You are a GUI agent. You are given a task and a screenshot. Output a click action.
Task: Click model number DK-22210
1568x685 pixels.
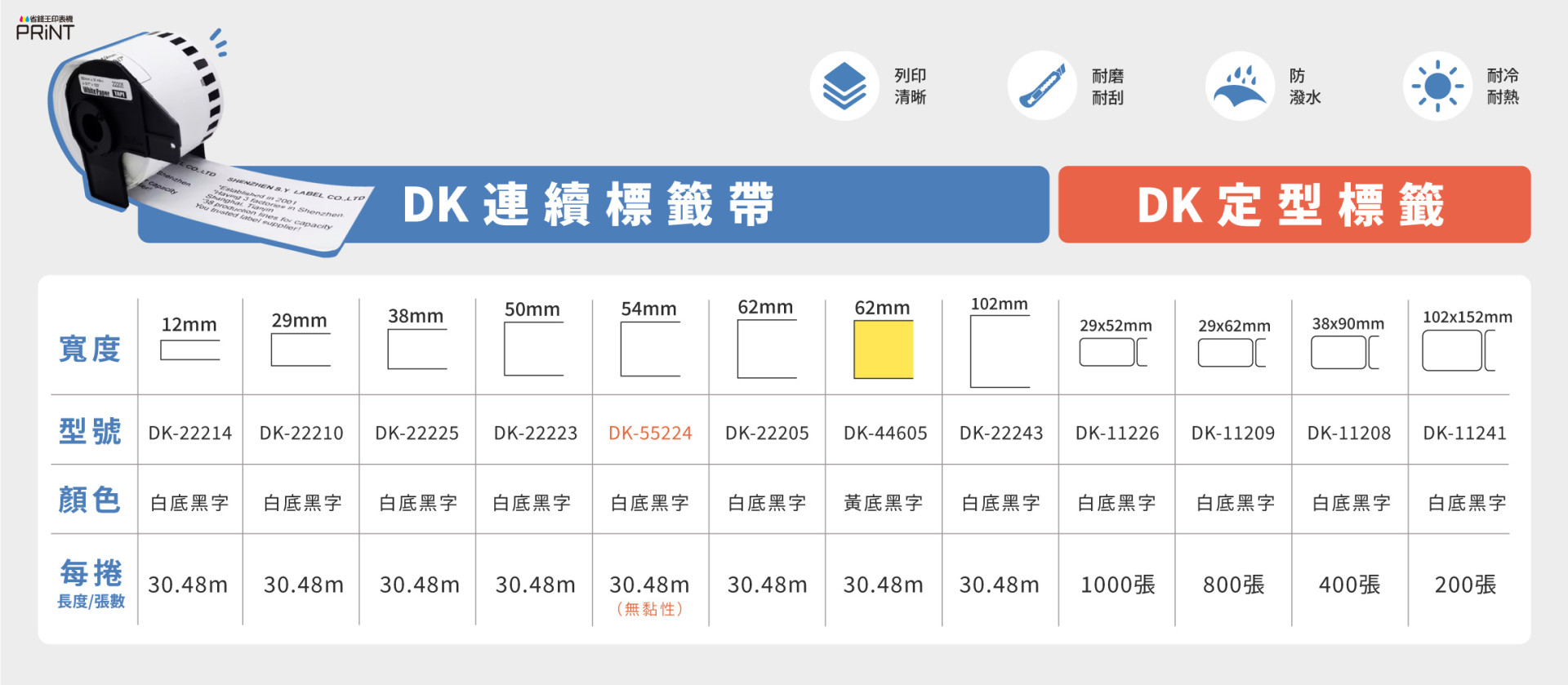click(x=301, y=433)
